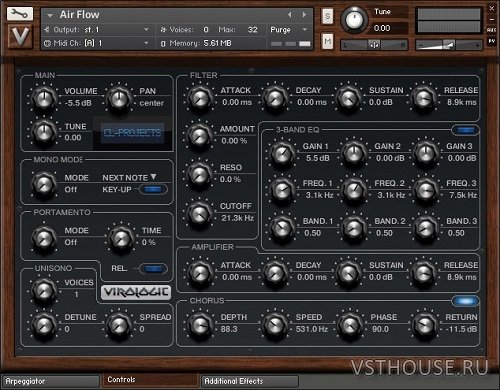The width and height of the screenshot is (500, 390).
Task: Open the Purge dropdown menu
Action: [x=289, y=30]
